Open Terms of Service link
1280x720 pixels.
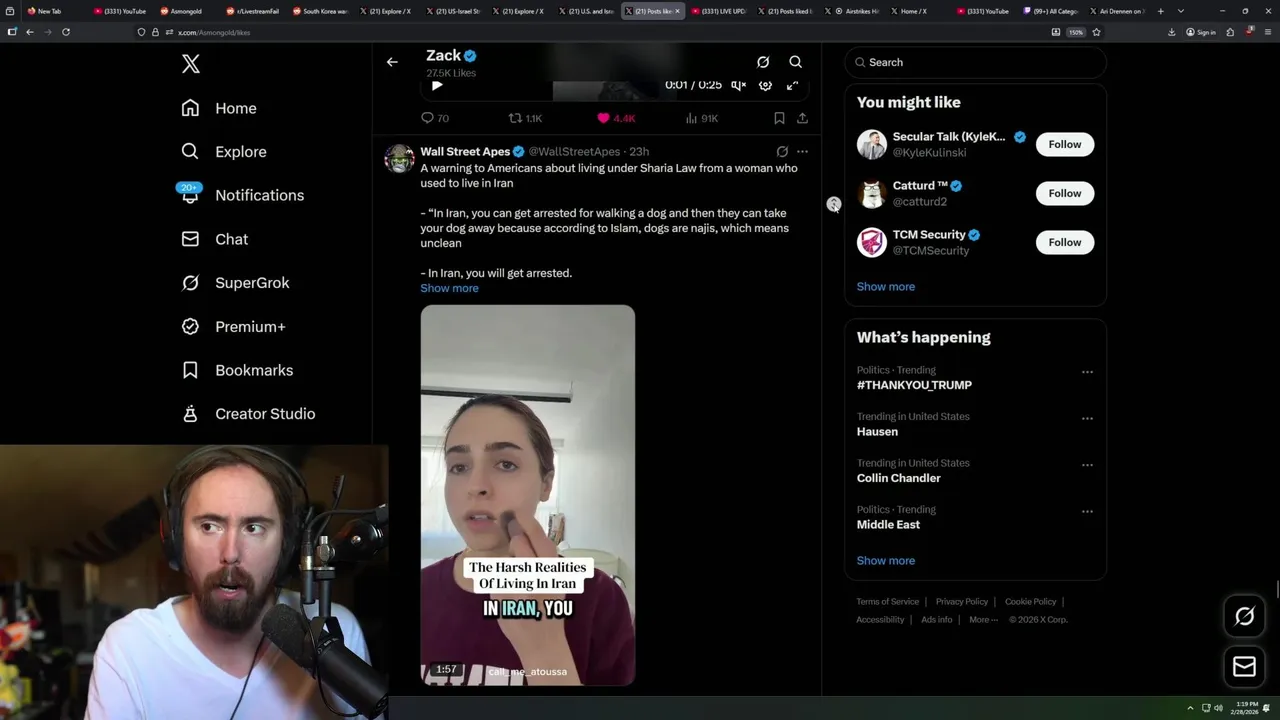(887, 602)
